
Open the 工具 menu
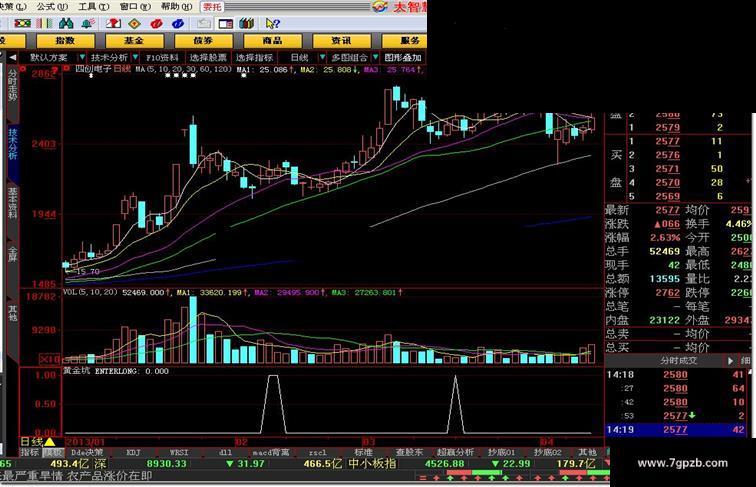tap(93, 7)
